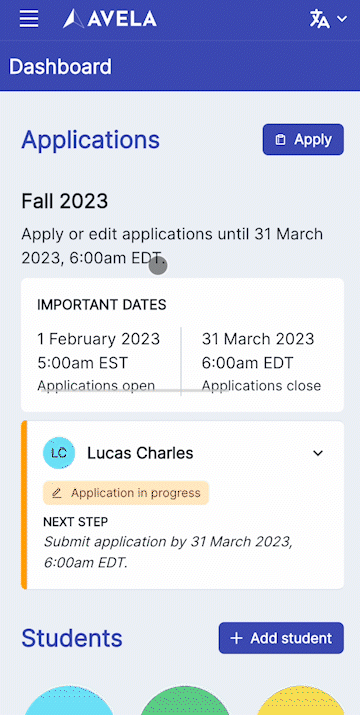Click the Apply button
Viewport: 360px width, 715px height.
coord(303,140)
